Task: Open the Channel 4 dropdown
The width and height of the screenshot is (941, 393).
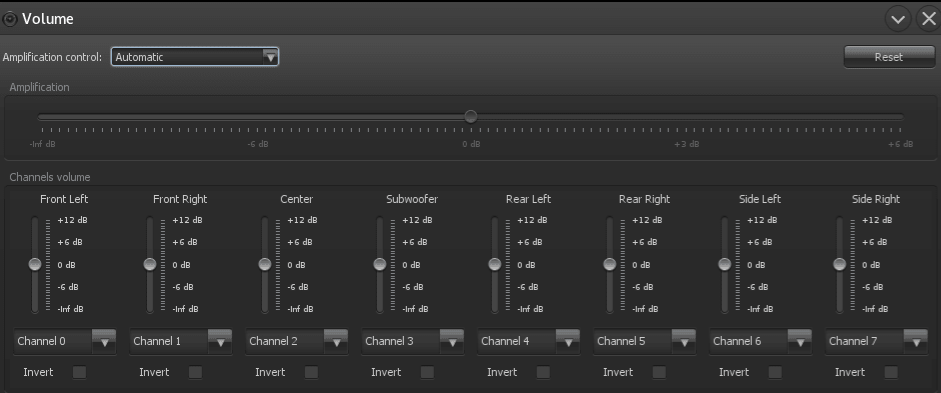Action: pyautogui.click(x=528, y=341)
